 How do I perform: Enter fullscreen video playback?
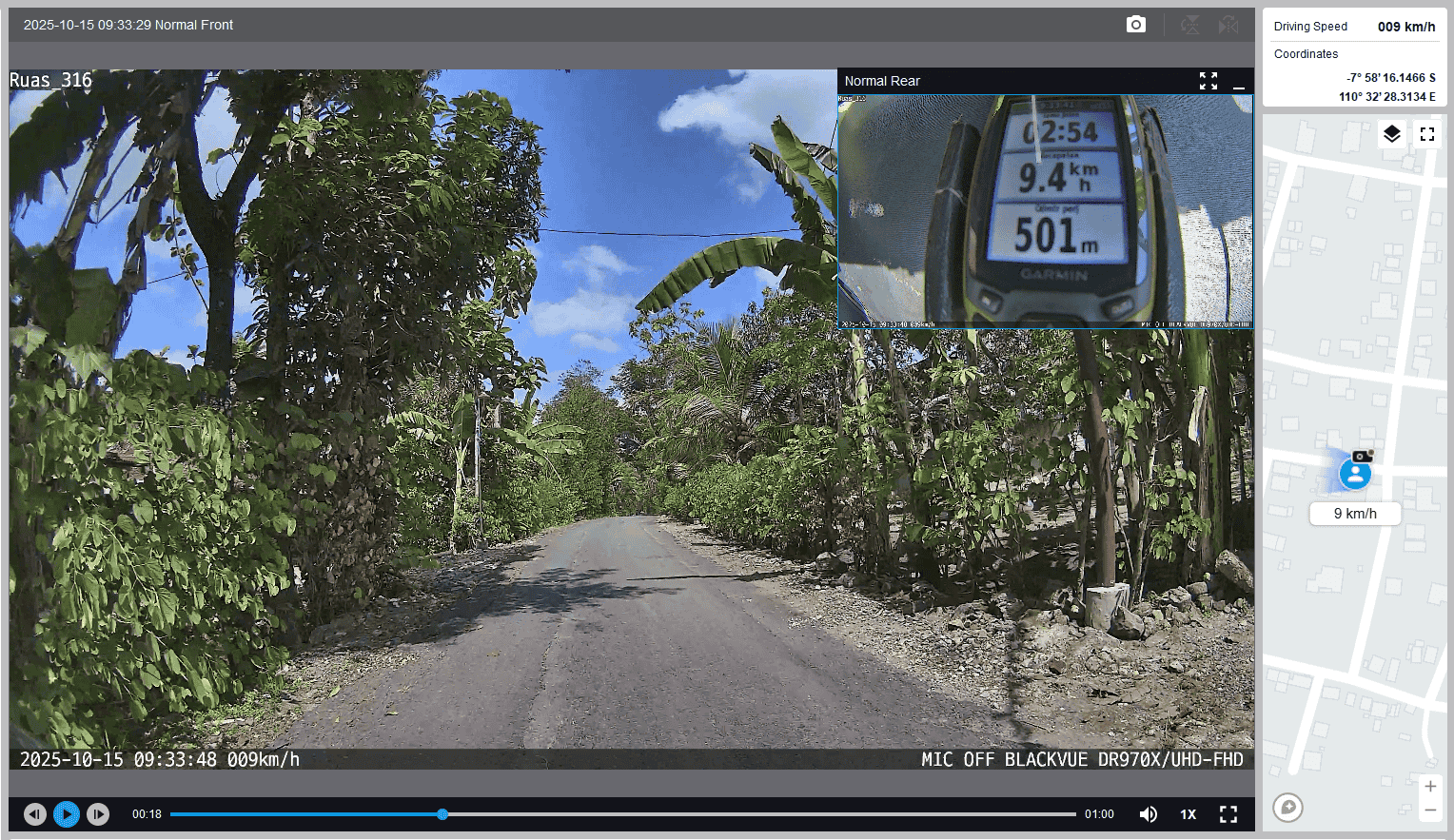pyautogui.click(x=1228, y=814)
